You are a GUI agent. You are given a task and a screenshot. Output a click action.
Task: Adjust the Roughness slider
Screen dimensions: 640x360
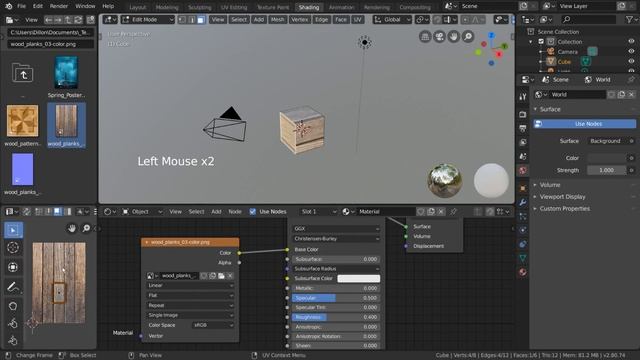click(336, 317)
